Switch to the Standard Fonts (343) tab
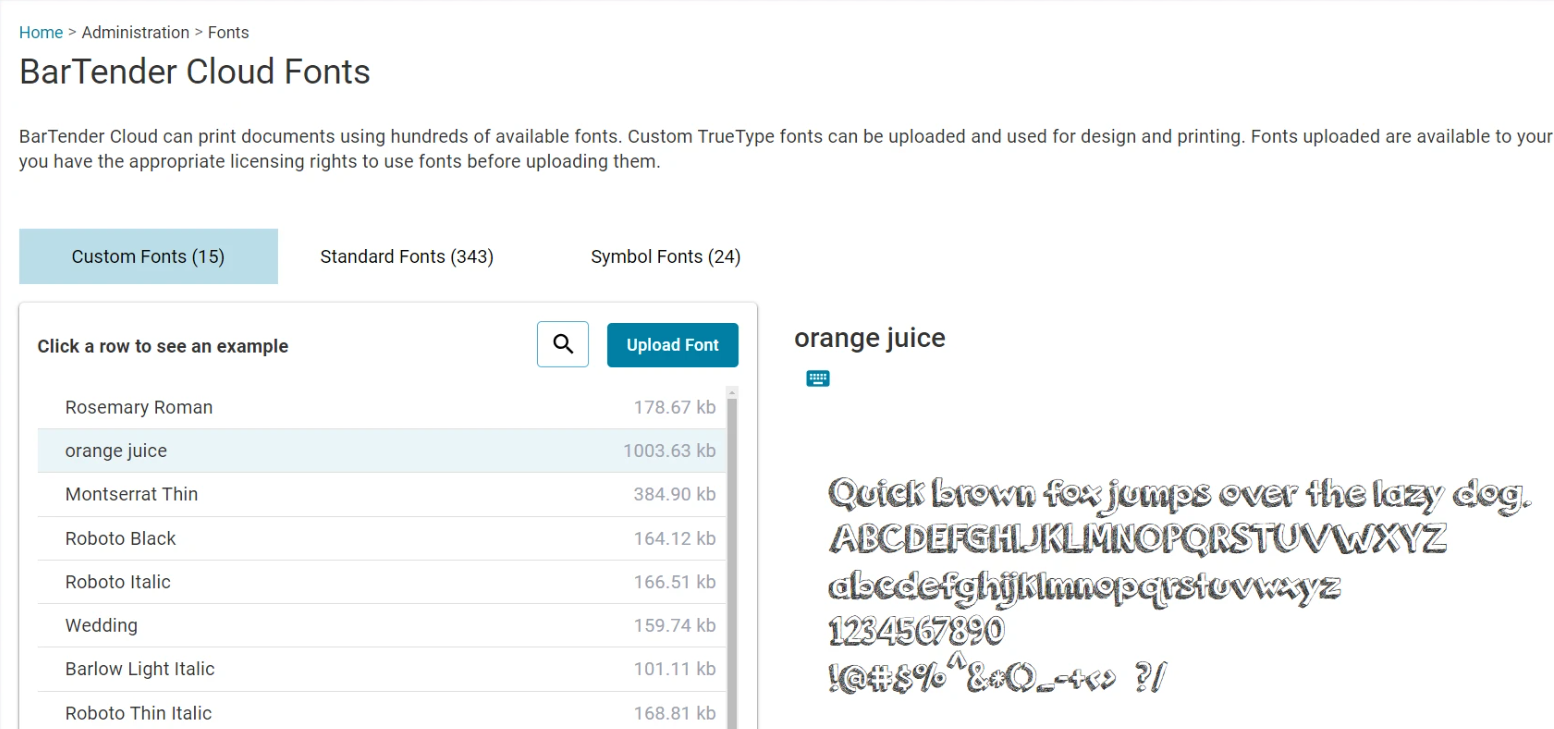 pos(407,257)
